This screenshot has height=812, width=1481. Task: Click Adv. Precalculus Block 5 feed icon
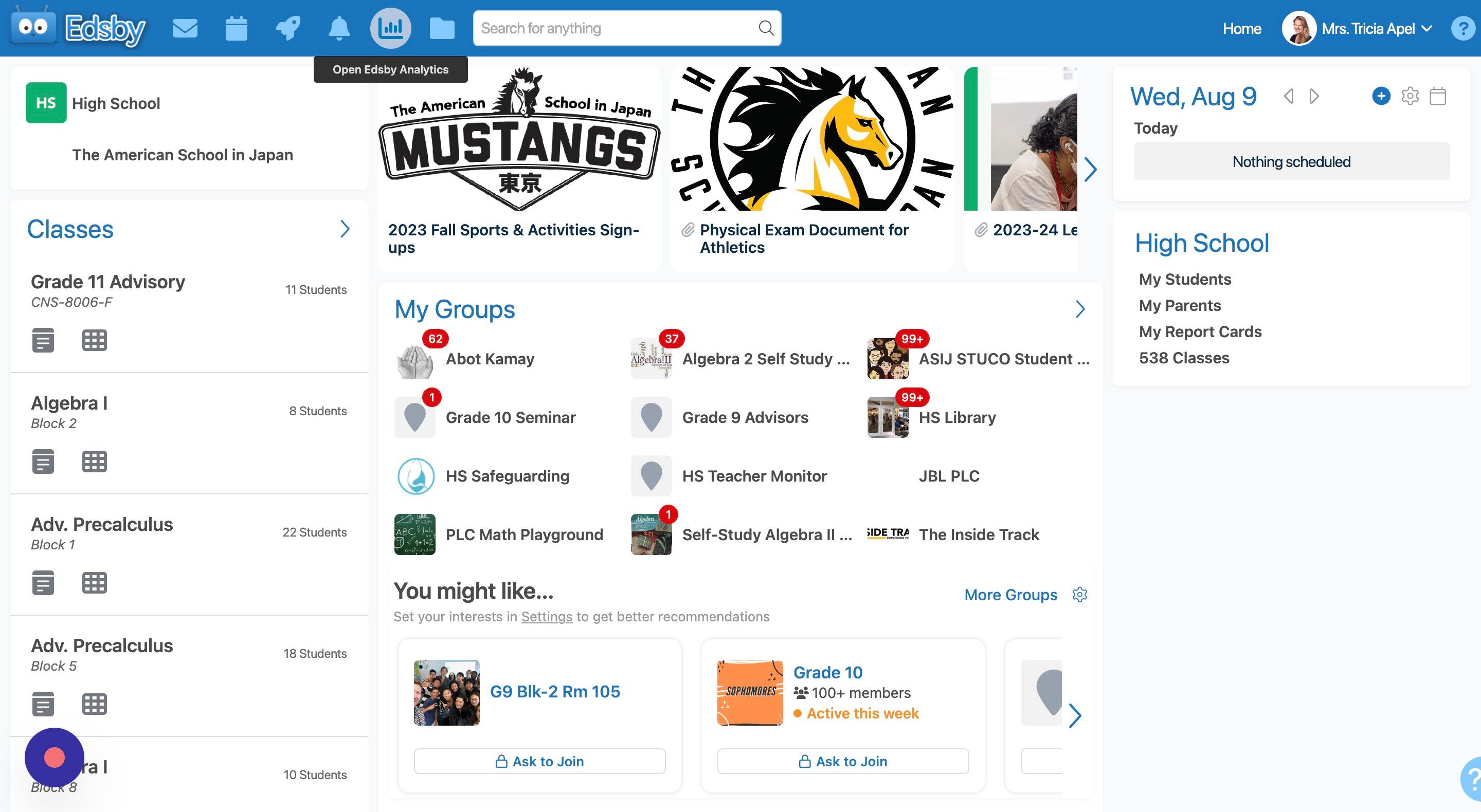[x=43, y=704]
